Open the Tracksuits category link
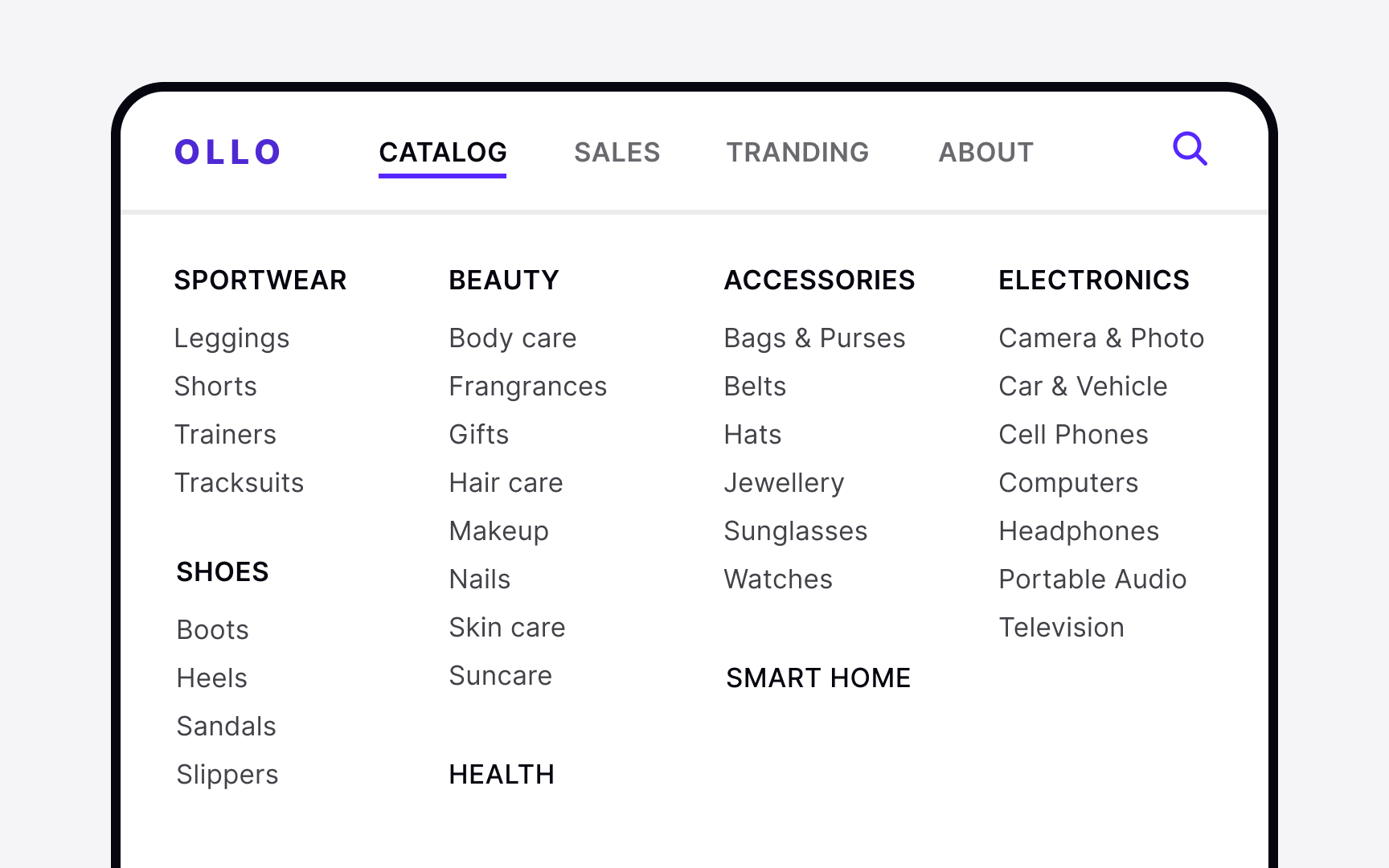This screenshot has height=868, width=1389. 239,483
